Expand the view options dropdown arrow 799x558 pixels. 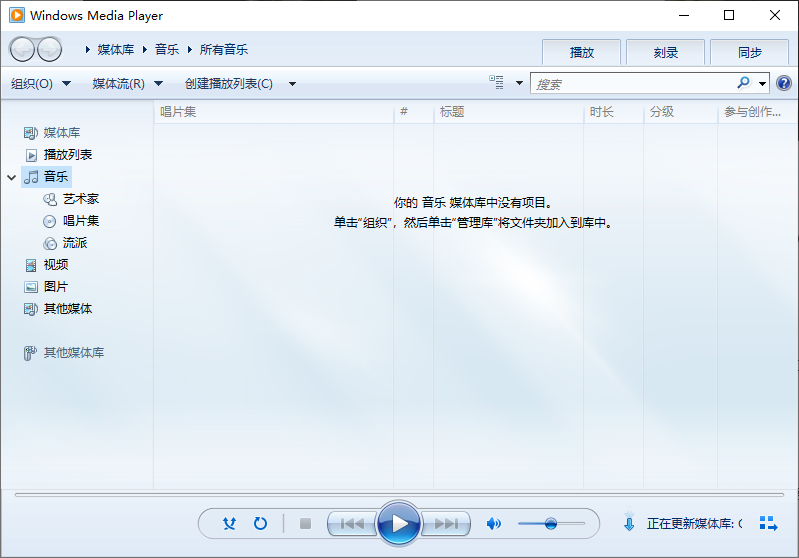[x=519, y=83]
